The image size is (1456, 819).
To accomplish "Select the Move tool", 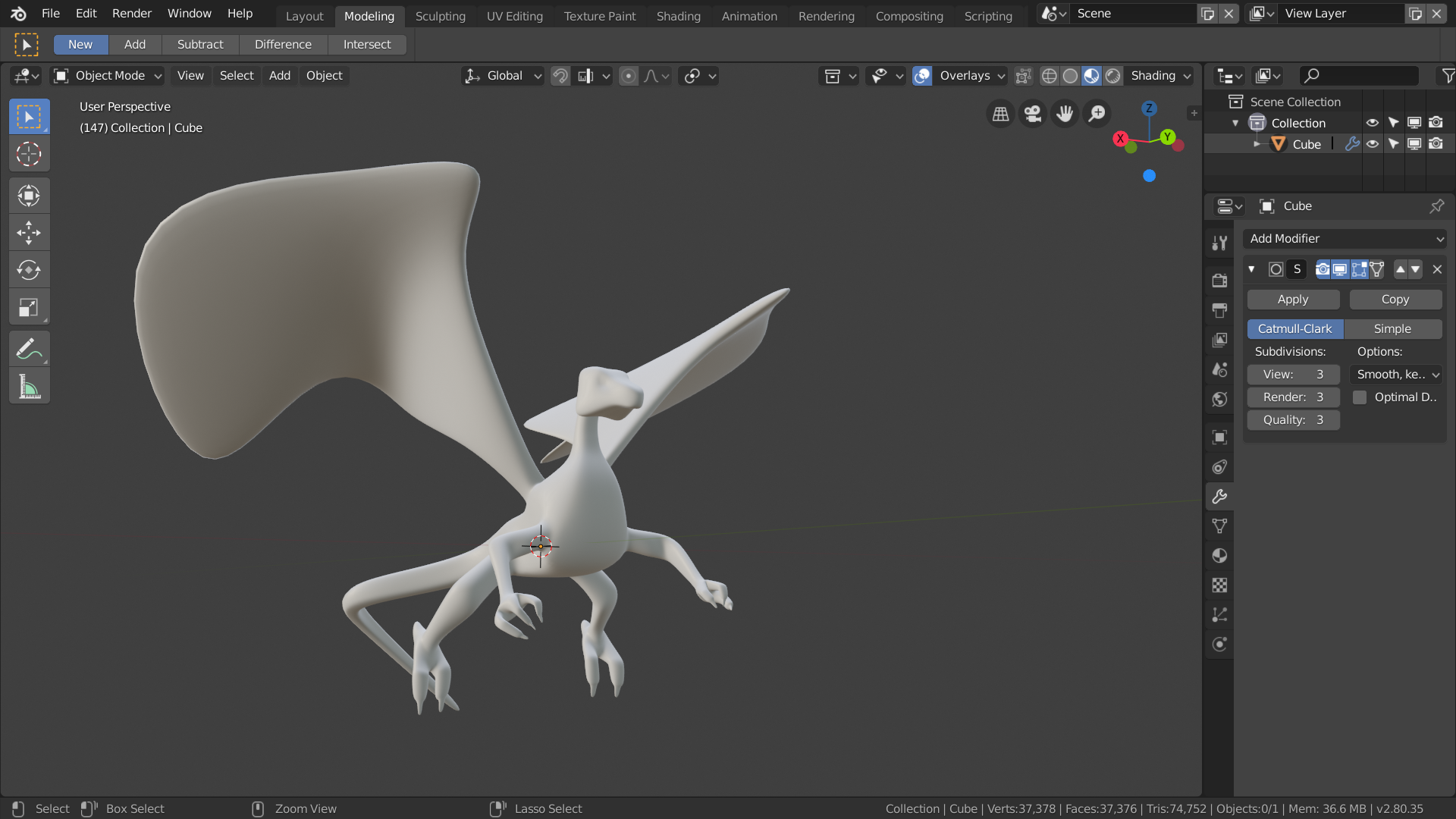I will click(29, 233).
